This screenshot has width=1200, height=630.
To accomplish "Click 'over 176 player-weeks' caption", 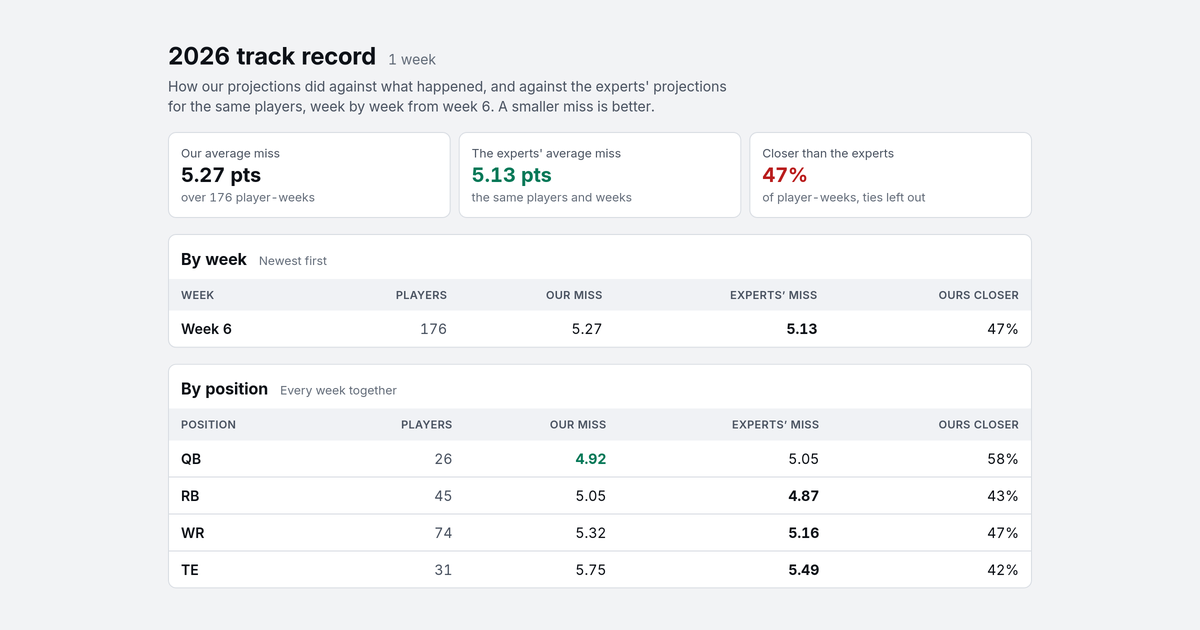I will pyautogui.click(x=248, y=198).
